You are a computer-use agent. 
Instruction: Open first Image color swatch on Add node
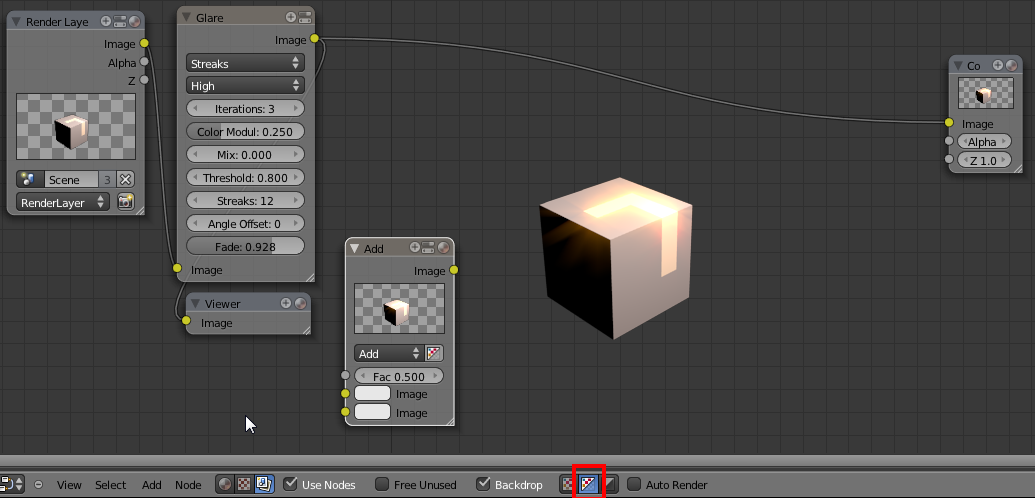point(372,394)
